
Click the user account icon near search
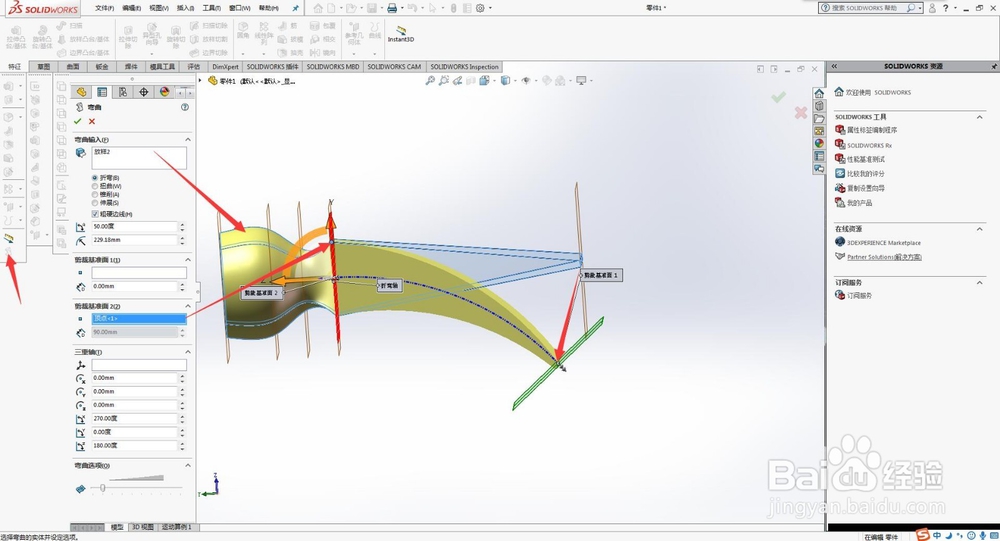pyautogui.click(x=932, y=8)
